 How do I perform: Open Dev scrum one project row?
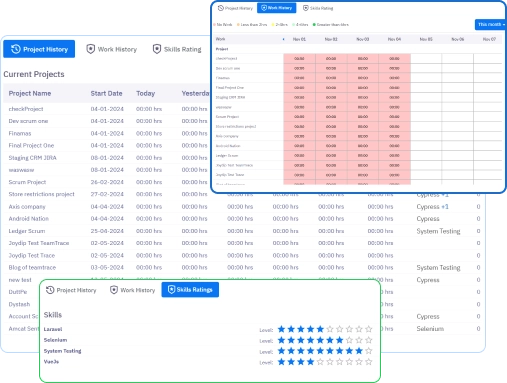click(x=28, y=121)
